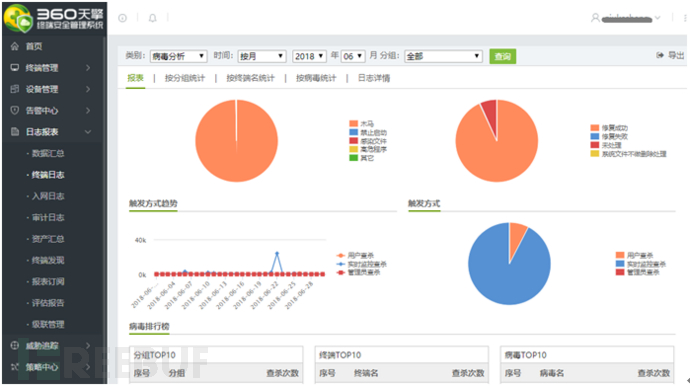Toggle the 未处理 legend swatch
Image resolution: width=690 pixels, height=387 pixels.
595,145
